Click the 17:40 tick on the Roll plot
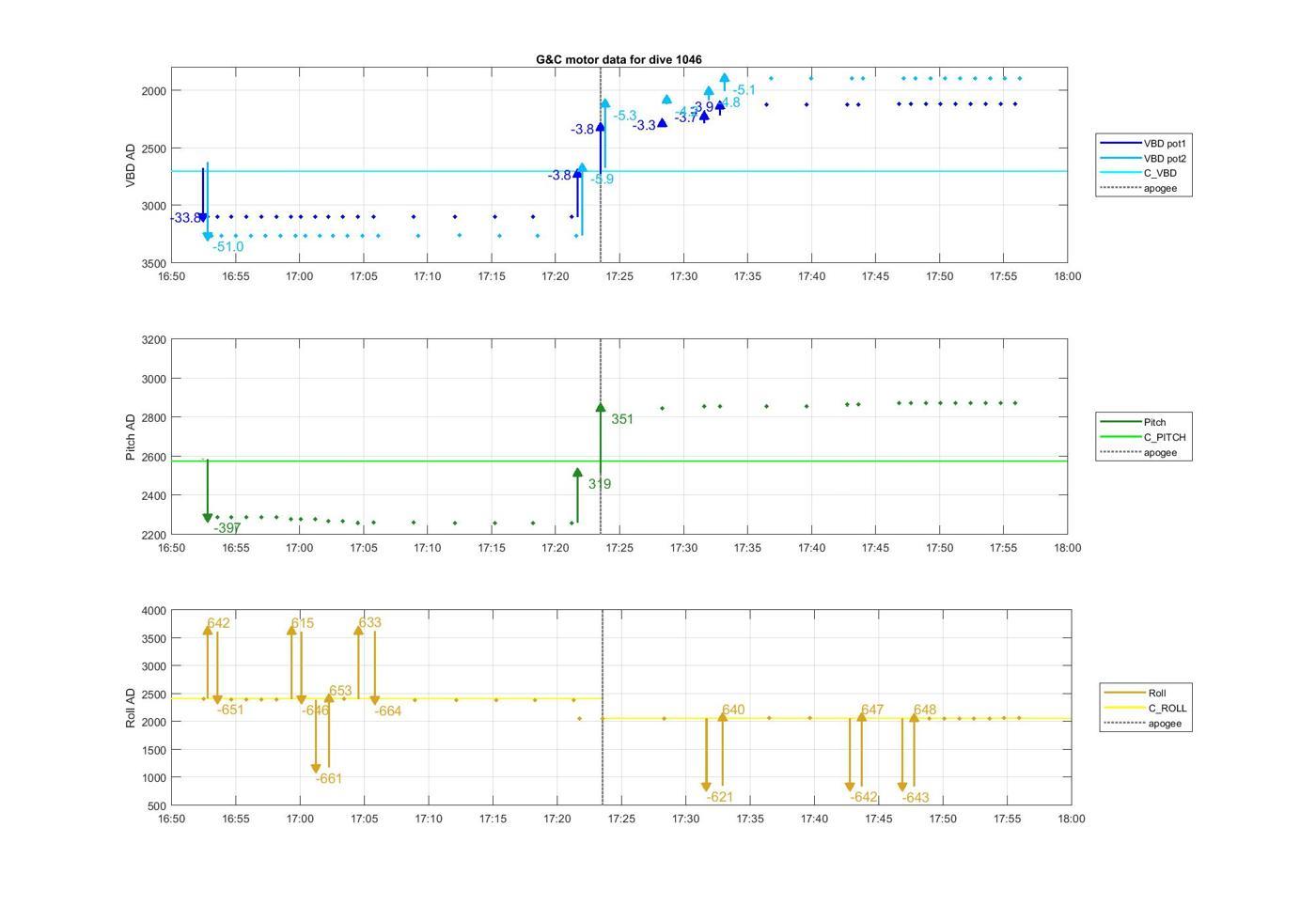The image size is (1316, 906). [x=814, y=819]
